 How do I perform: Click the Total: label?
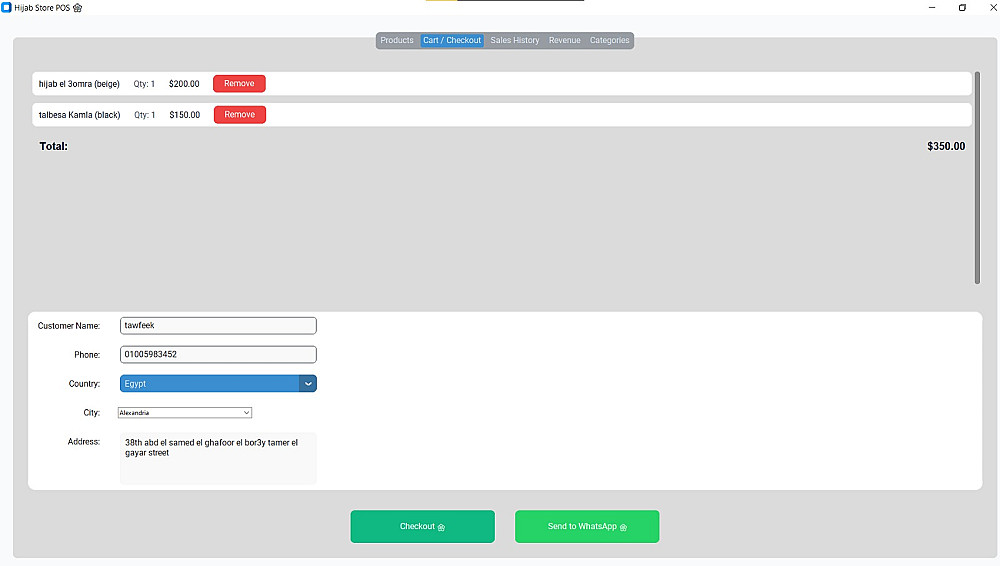(x=54, y=146)
